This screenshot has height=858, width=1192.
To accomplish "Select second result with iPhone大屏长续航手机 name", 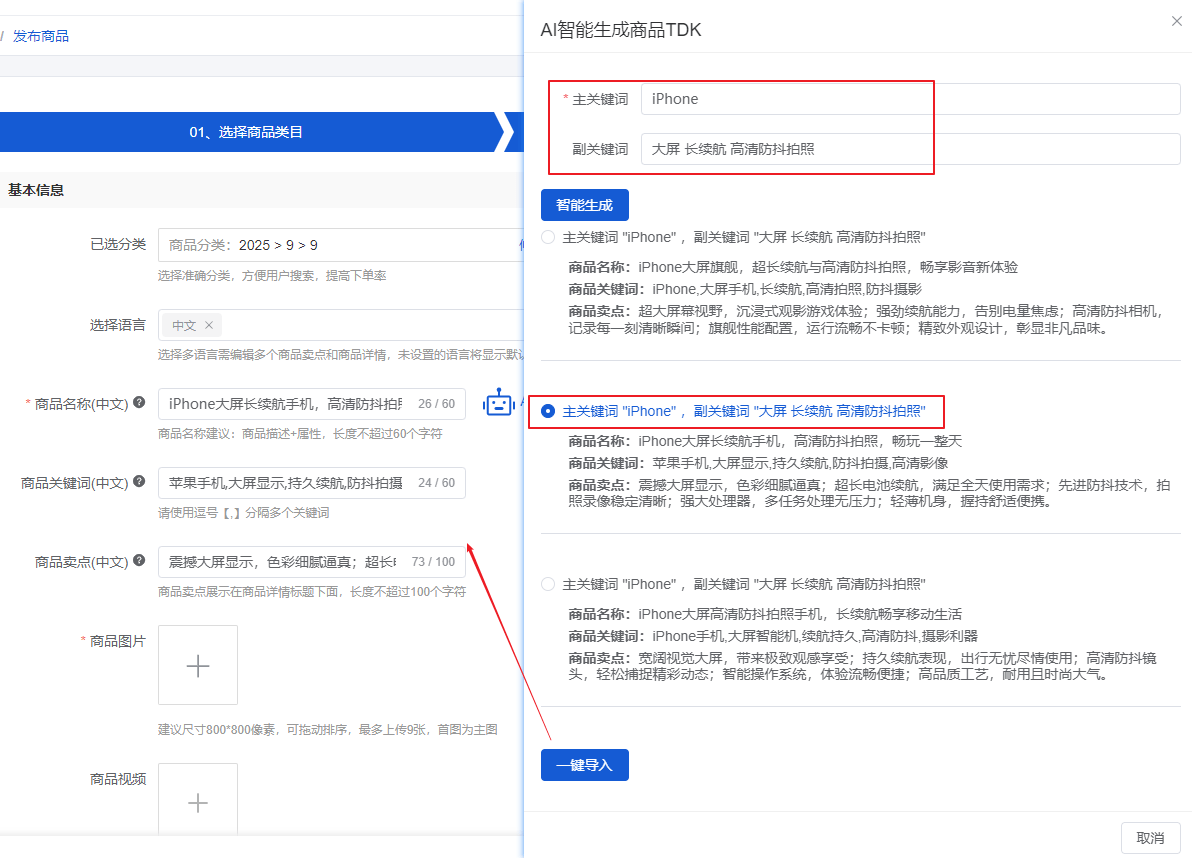I will [x=548, y=411].
